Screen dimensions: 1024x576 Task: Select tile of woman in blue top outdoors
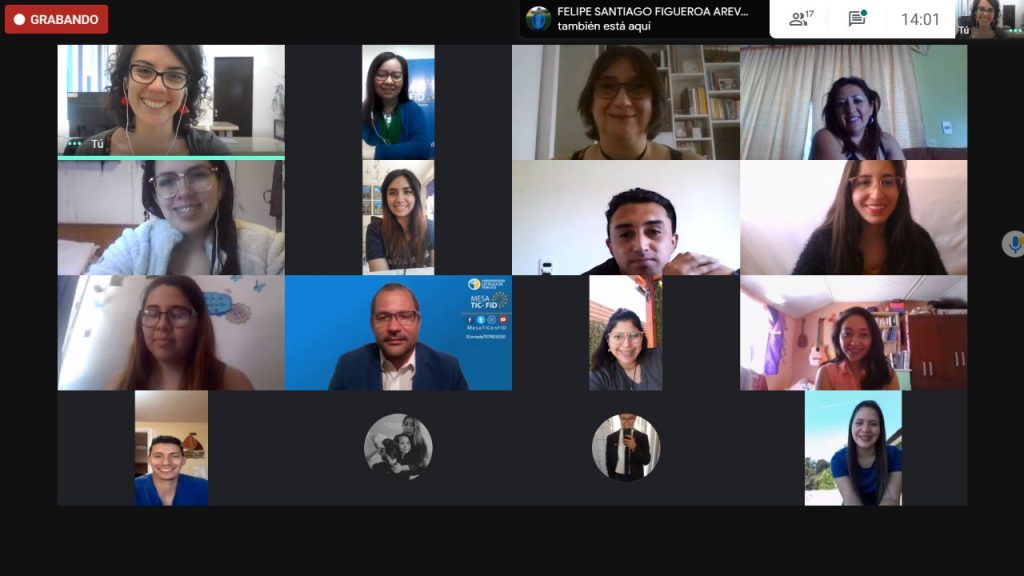pos(854,448)
